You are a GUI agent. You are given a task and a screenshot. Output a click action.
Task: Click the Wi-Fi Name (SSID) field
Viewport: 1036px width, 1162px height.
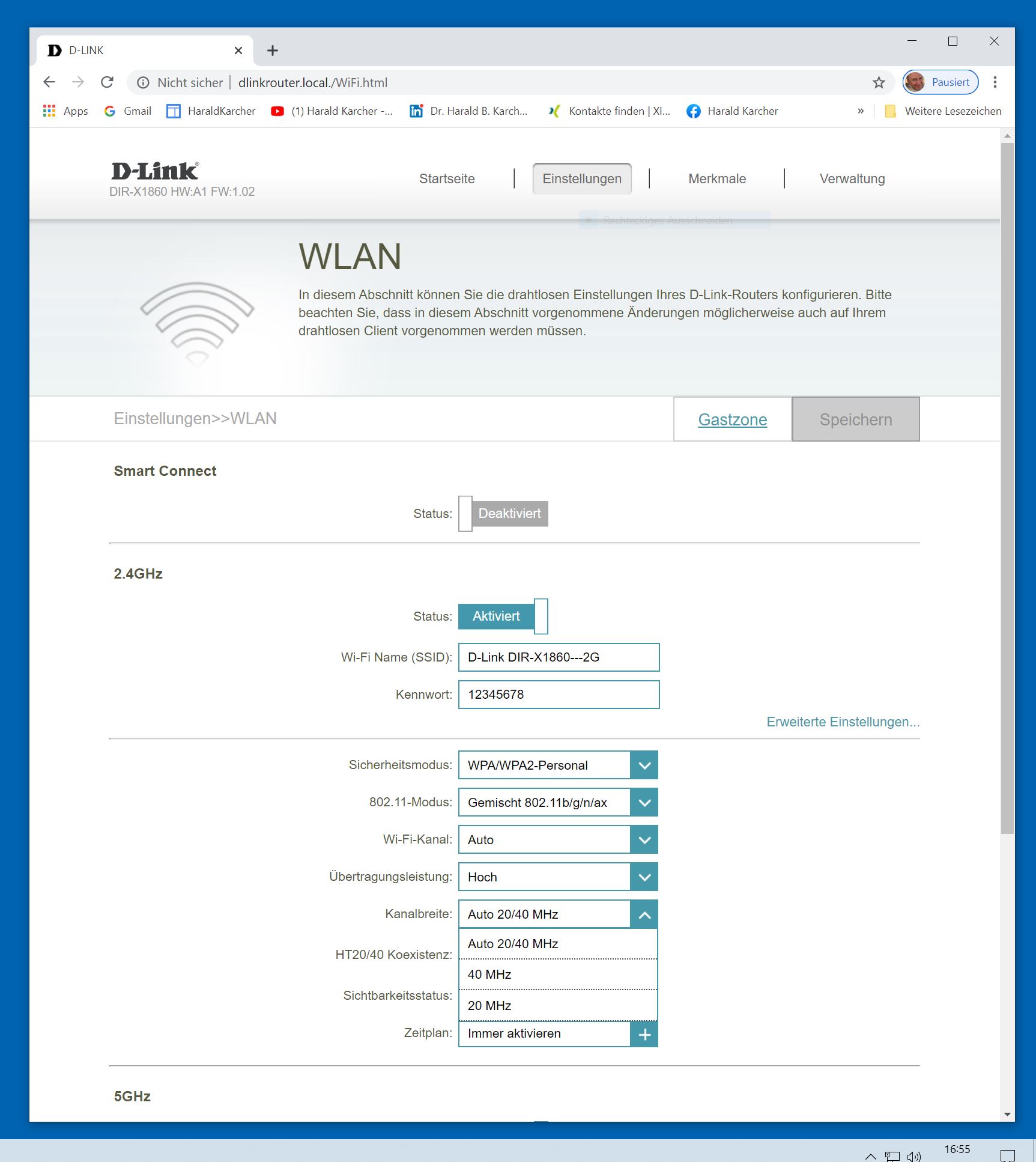(559, 657)
